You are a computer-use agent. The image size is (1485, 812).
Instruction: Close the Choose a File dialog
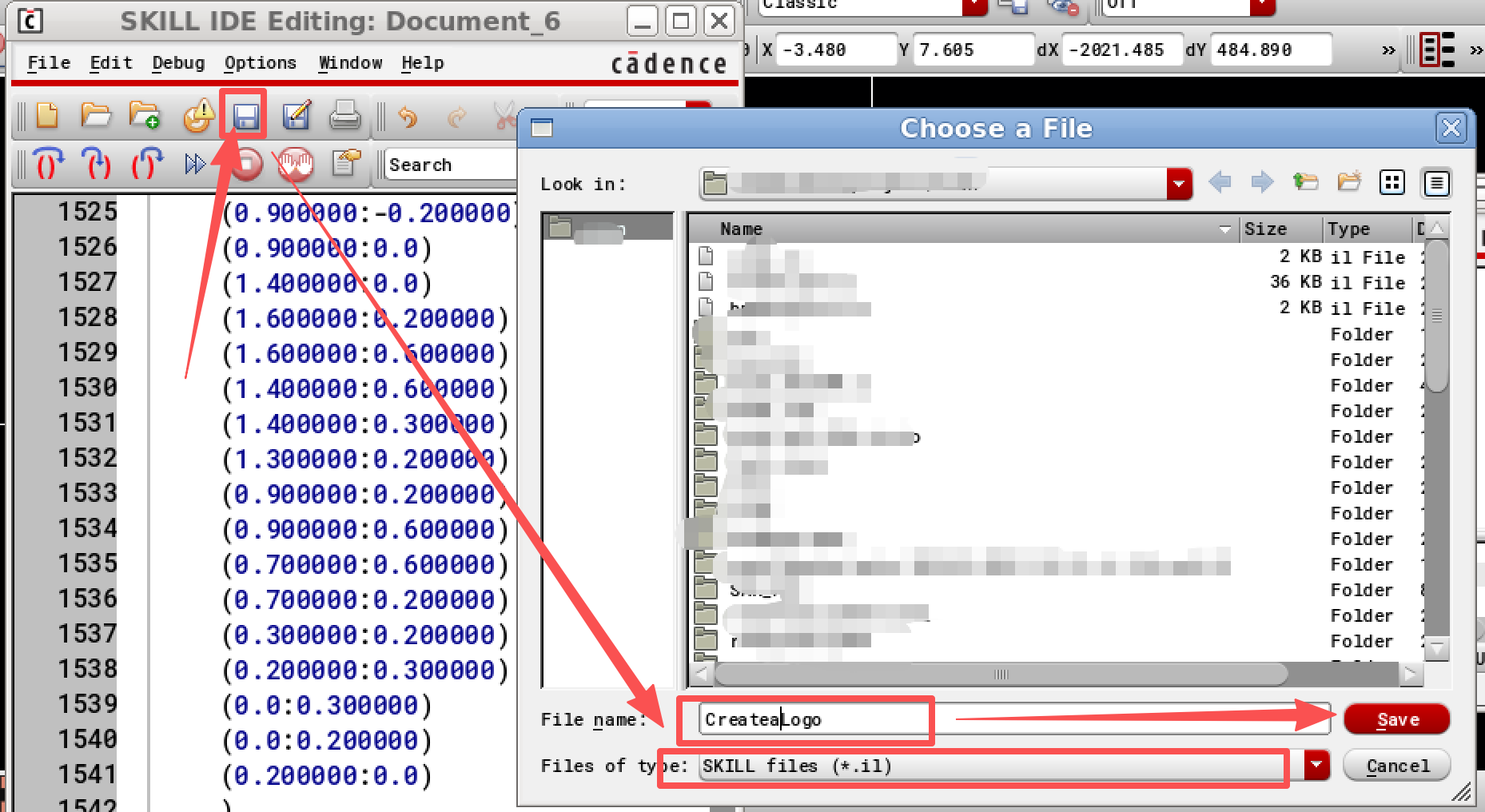1451,128
